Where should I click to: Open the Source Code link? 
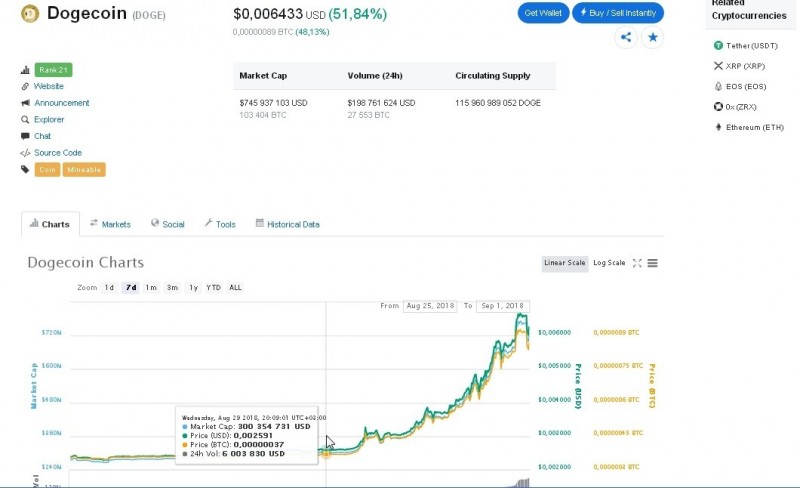pyautogui.click(x=58, y=153)
